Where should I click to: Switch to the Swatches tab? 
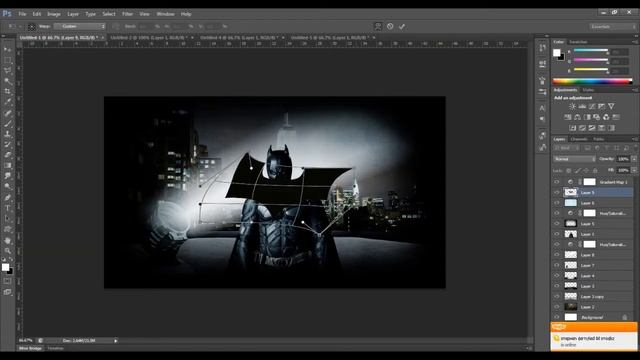coord(578,42)
